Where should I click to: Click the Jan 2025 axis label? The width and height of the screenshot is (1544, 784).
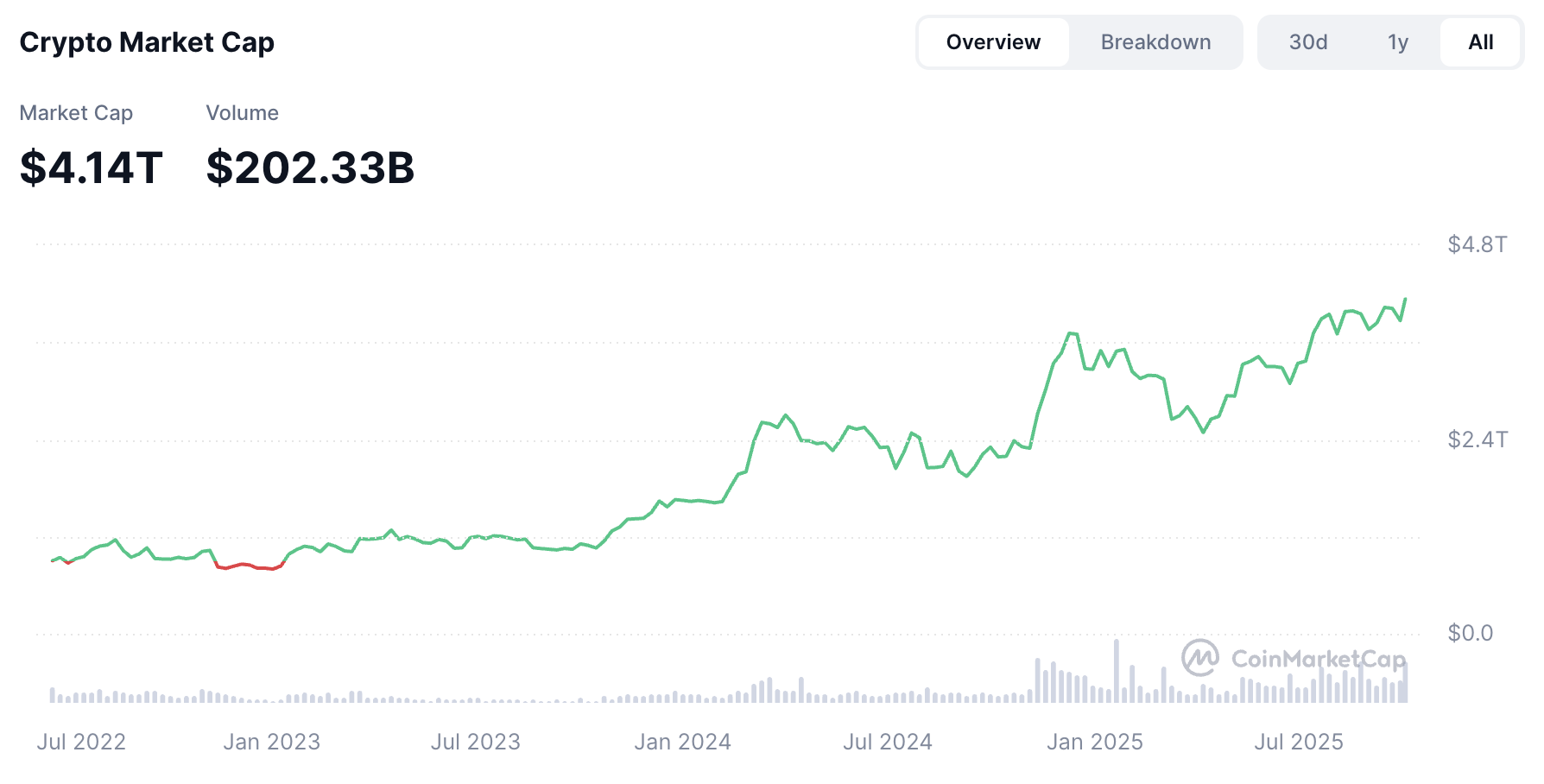pos(1094,742)
